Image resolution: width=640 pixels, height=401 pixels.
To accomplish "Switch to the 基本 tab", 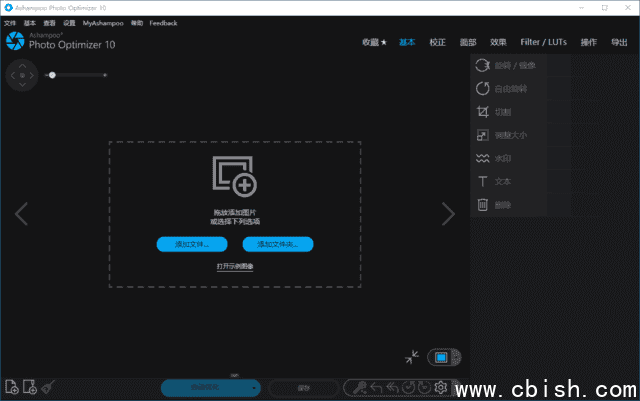I will (407, 42).
